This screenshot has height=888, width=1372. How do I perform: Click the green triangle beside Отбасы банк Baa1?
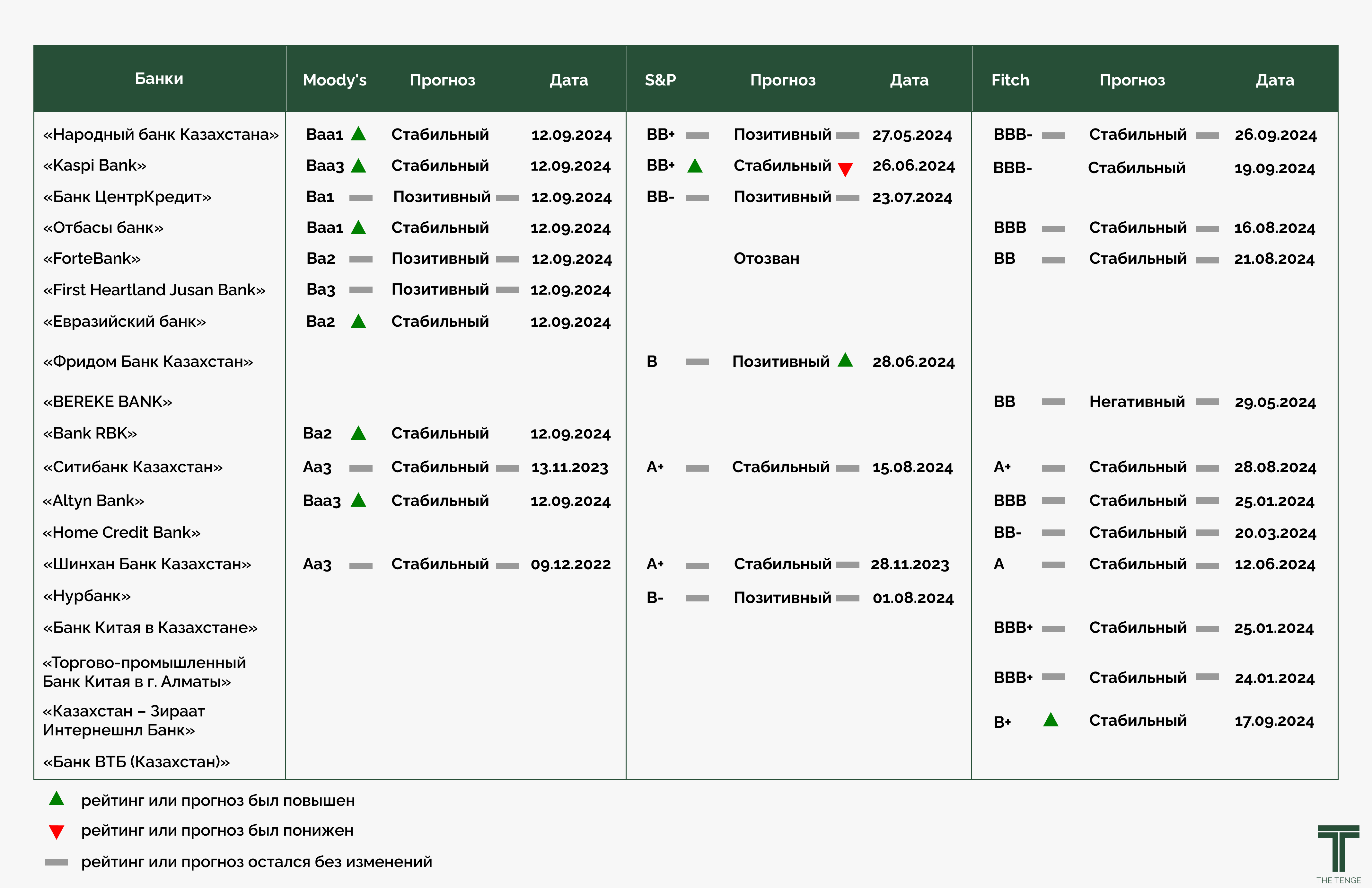click(358, 227)
